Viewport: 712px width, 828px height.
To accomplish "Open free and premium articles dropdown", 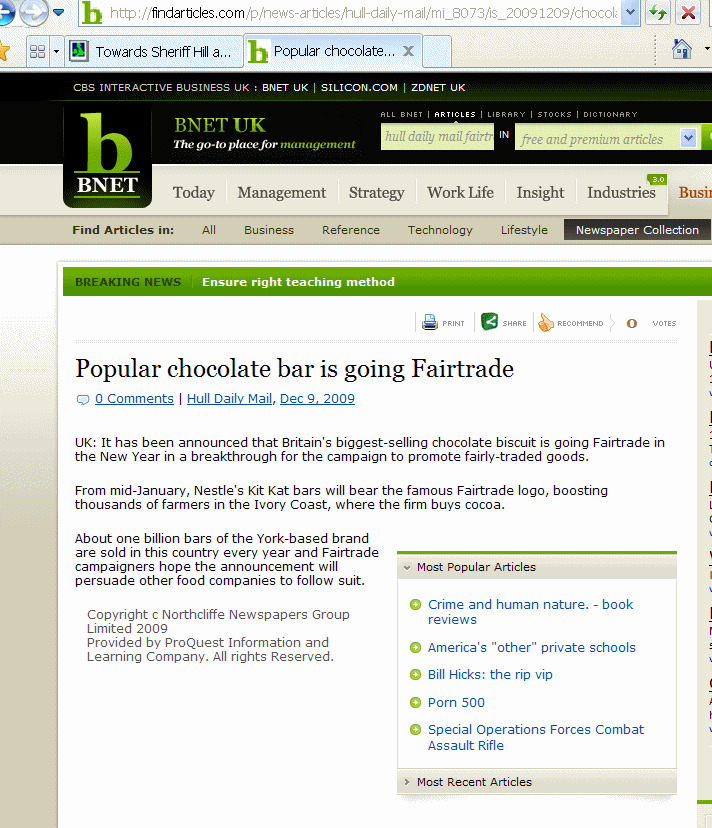I will tap(688, 138).
